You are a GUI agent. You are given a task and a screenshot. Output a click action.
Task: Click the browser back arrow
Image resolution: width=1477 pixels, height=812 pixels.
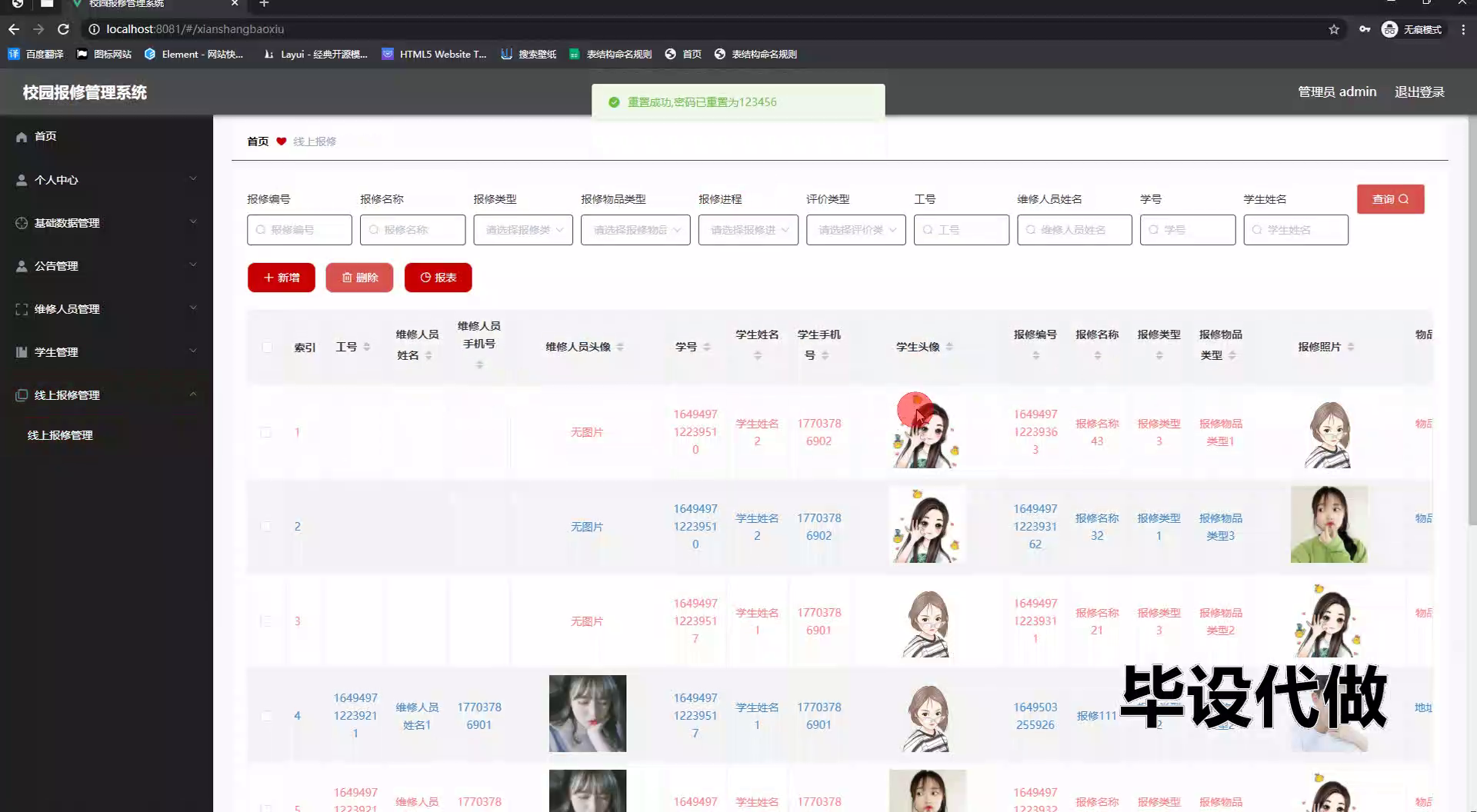click(x=14, y=29)
